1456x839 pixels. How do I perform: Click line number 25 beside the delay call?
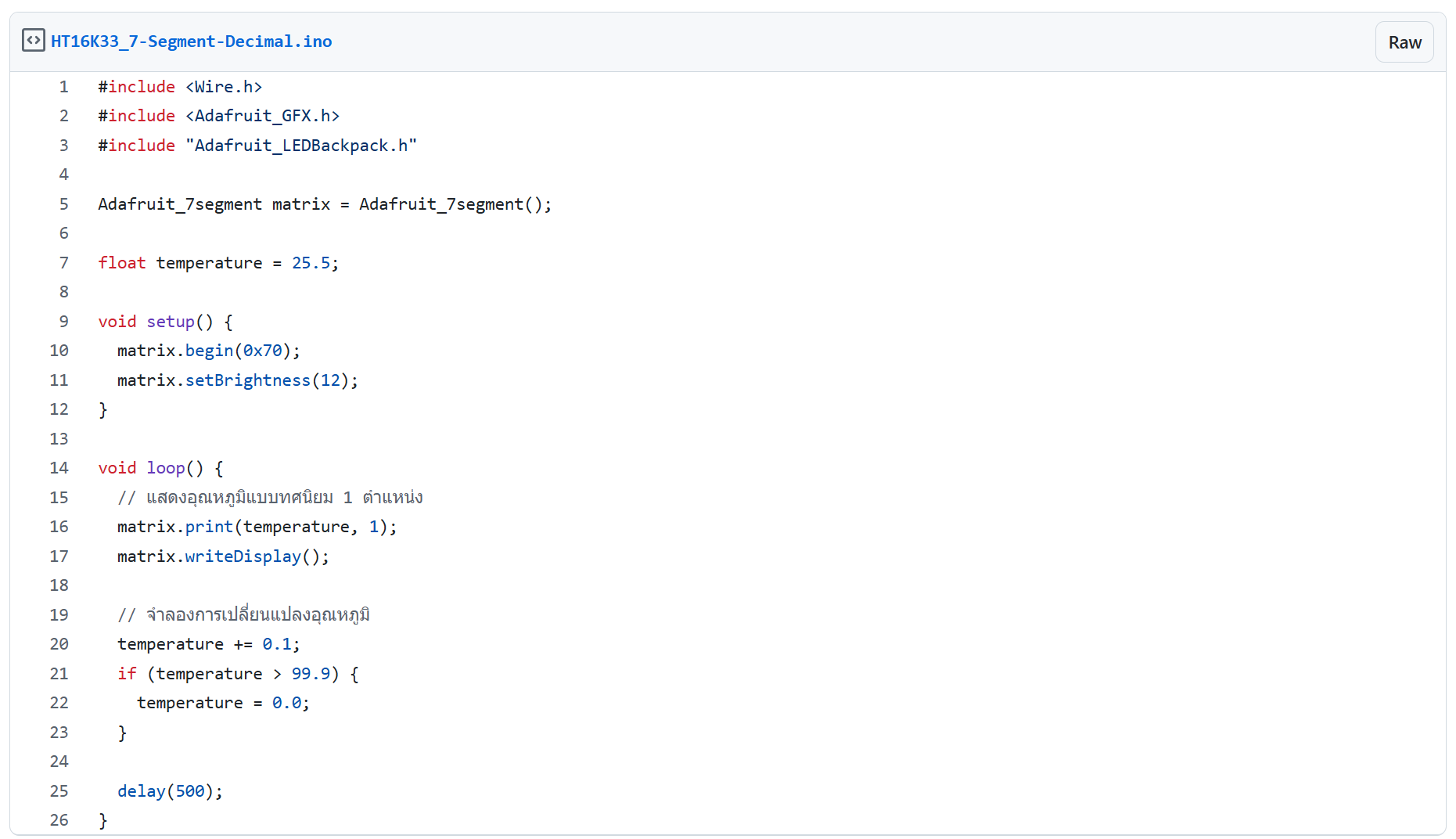pyautogui.click(x=59, y=791)
